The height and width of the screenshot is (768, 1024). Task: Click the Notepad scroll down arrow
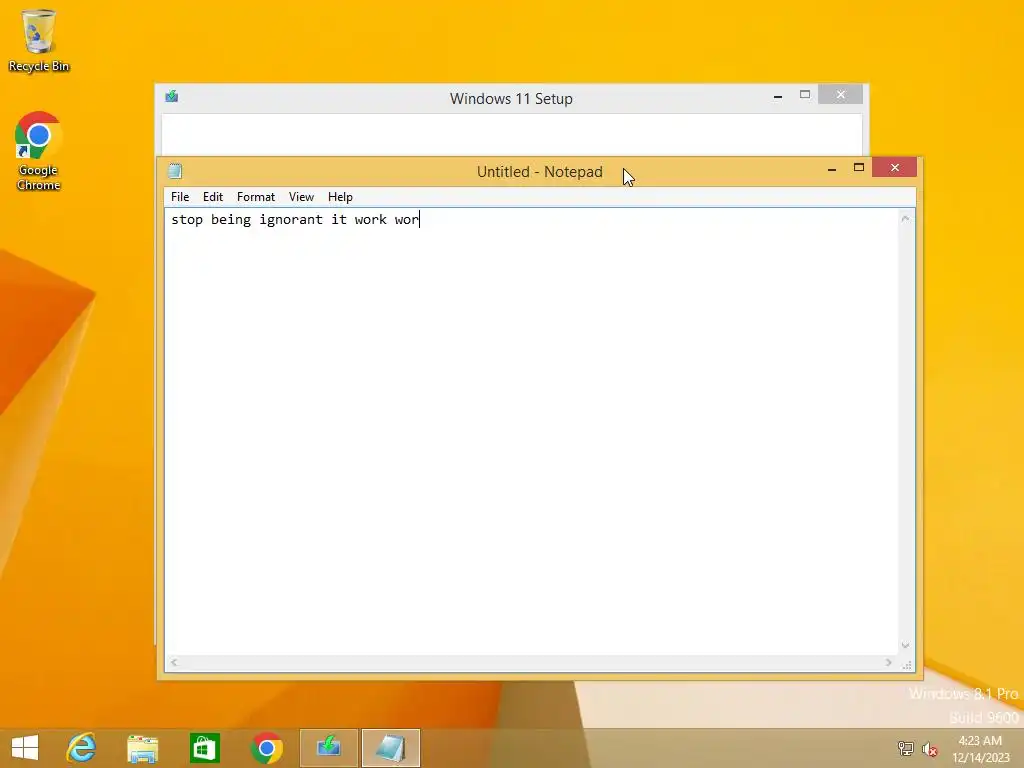(905, 645)
